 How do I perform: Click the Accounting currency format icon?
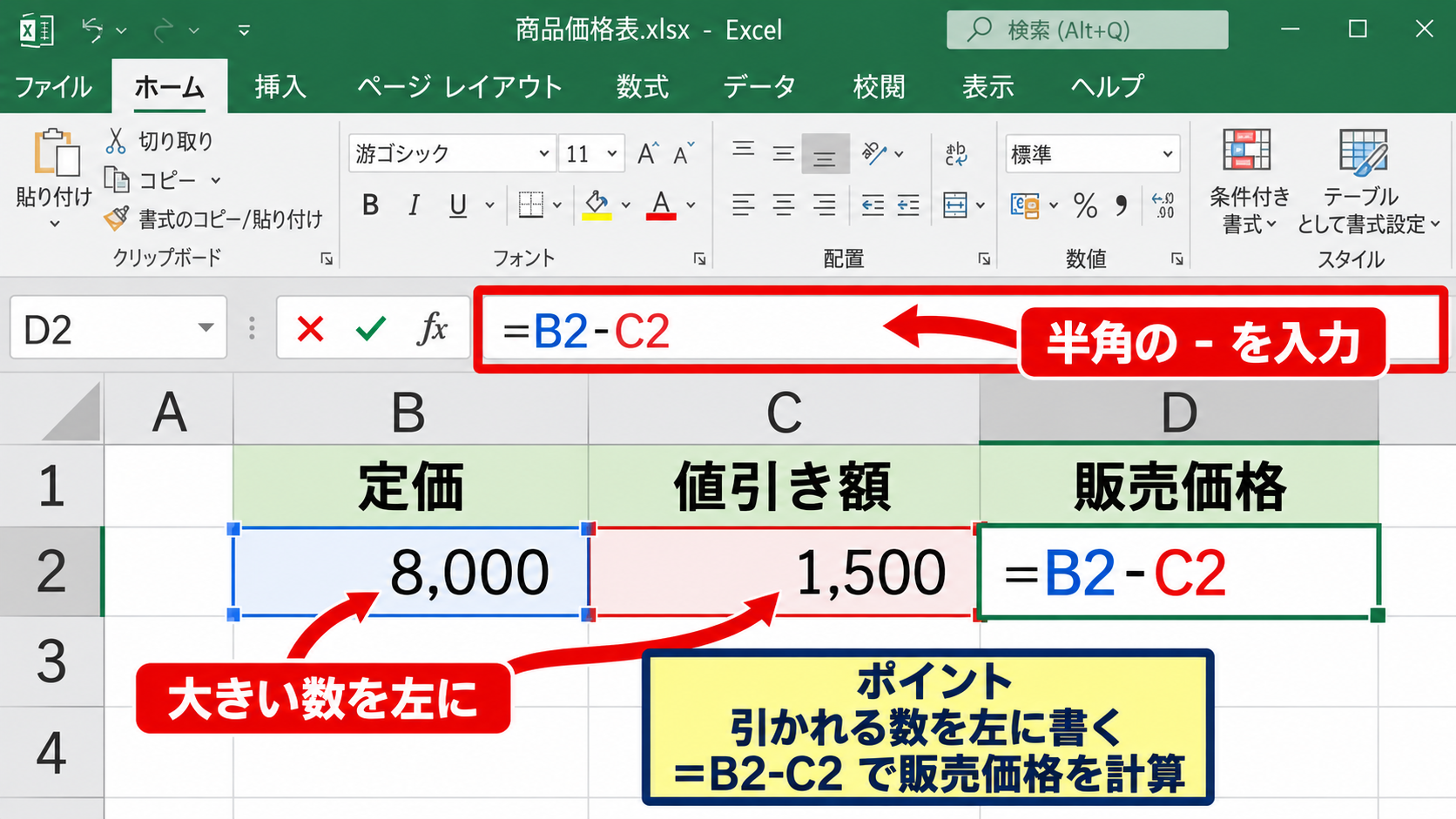1024,205
